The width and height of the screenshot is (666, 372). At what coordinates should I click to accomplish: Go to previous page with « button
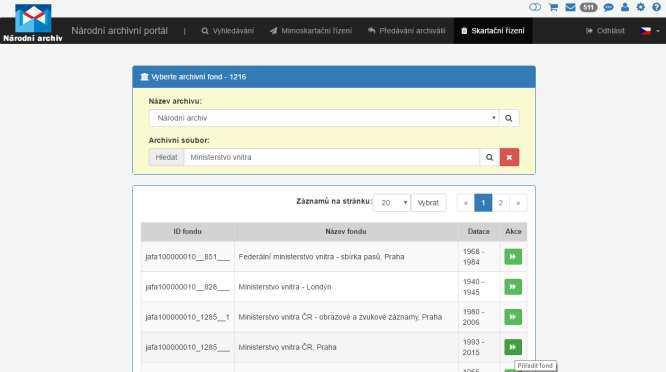click(x=466, y=203)
